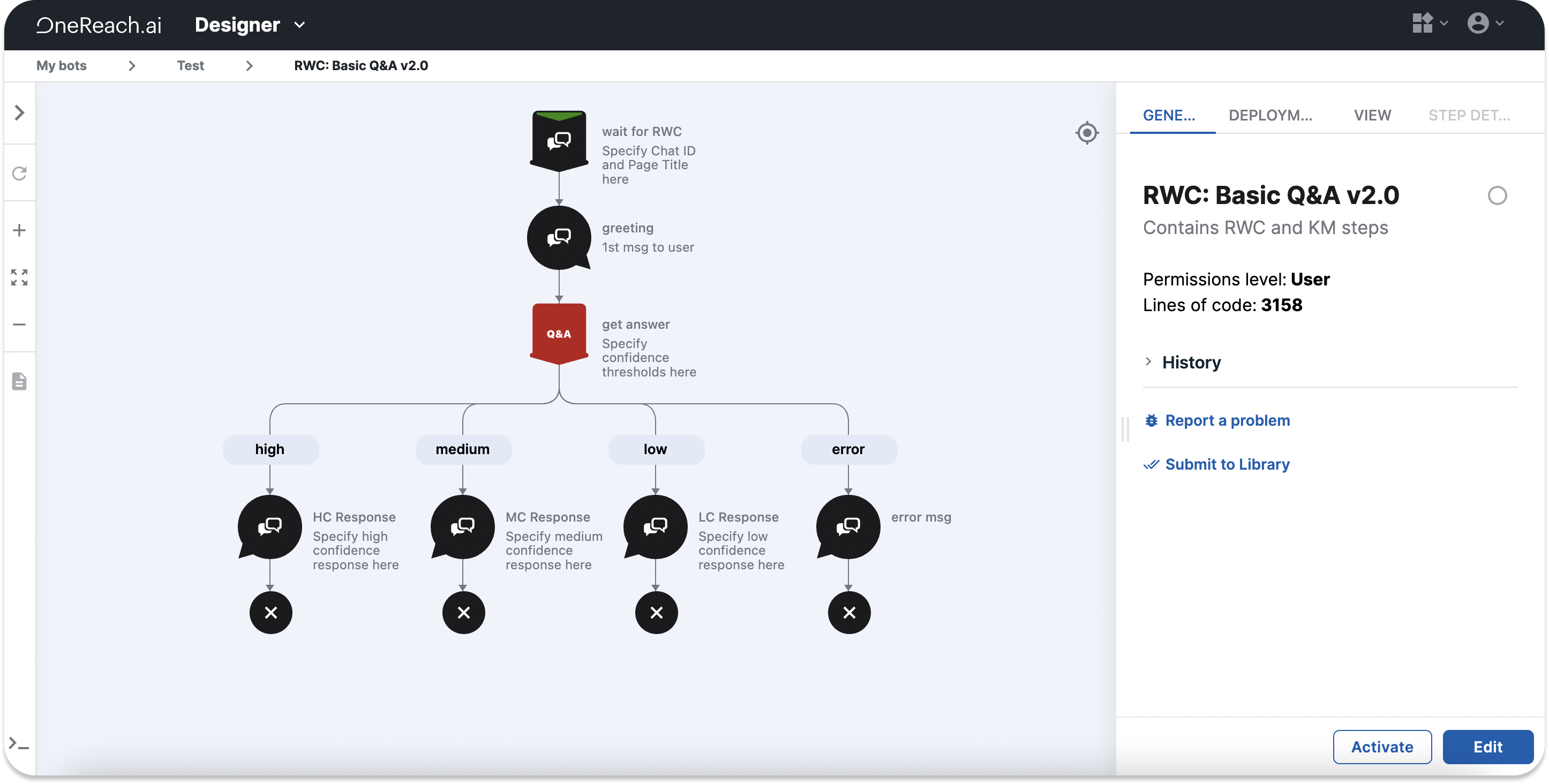1549x784 pixels.
Task: Select the red Q&A get answer step
Action: 559,333
